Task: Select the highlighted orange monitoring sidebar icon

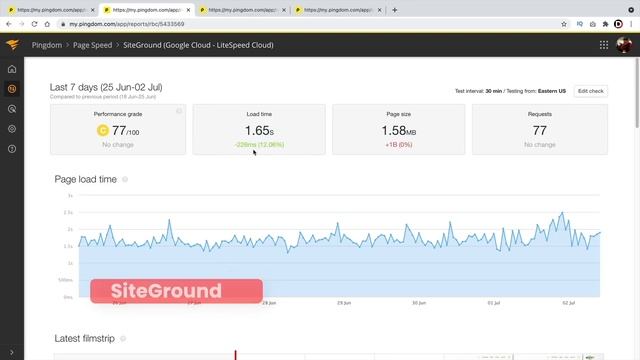Action: pos(12,89)
